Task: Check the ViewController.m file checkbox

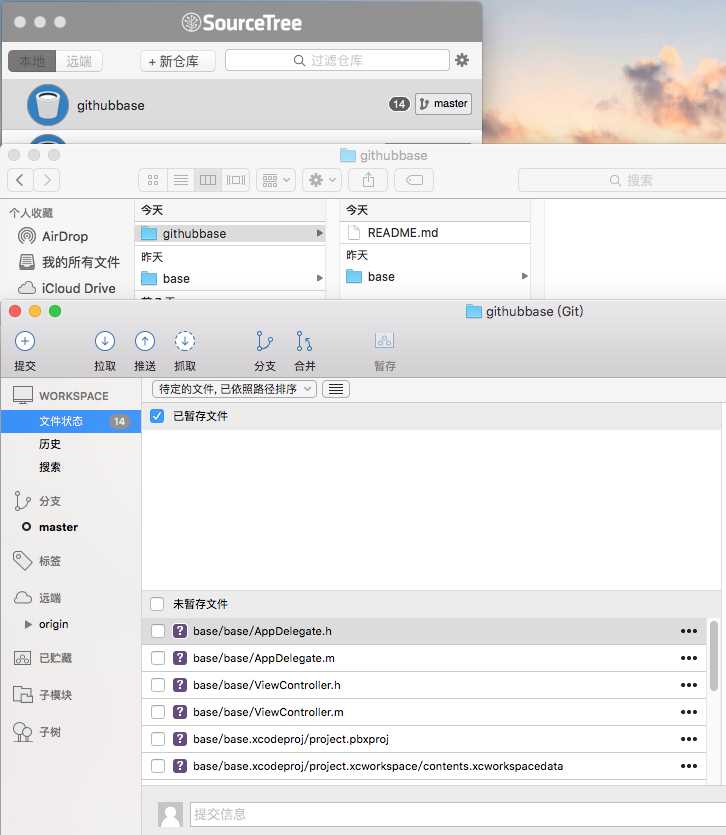Action: (158, 712)
